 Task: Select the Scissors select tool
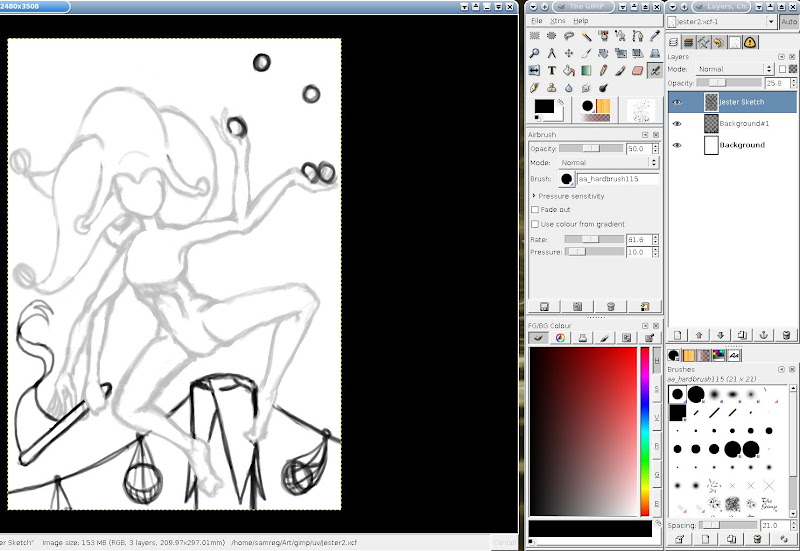[620, 36]
